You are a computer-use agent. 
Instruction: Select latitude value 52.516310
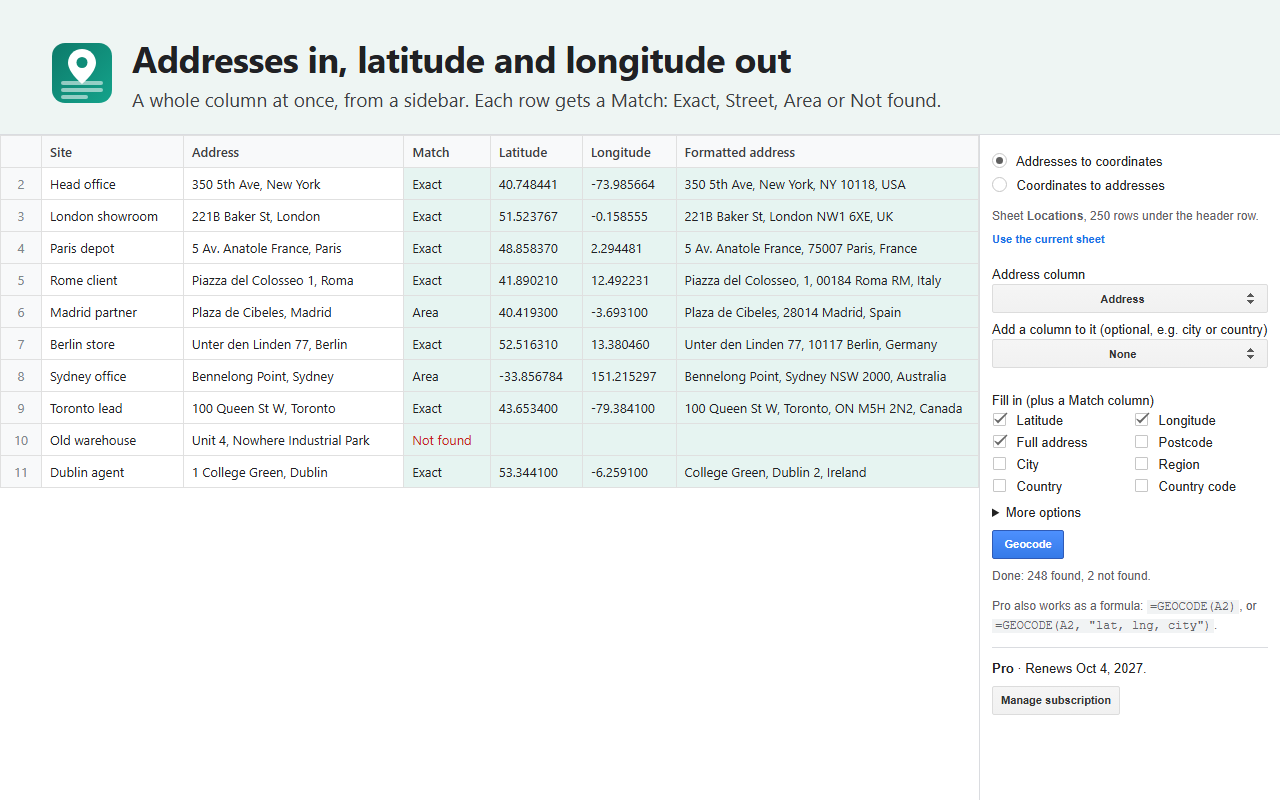pyautogui.click(x=536, y=344)
